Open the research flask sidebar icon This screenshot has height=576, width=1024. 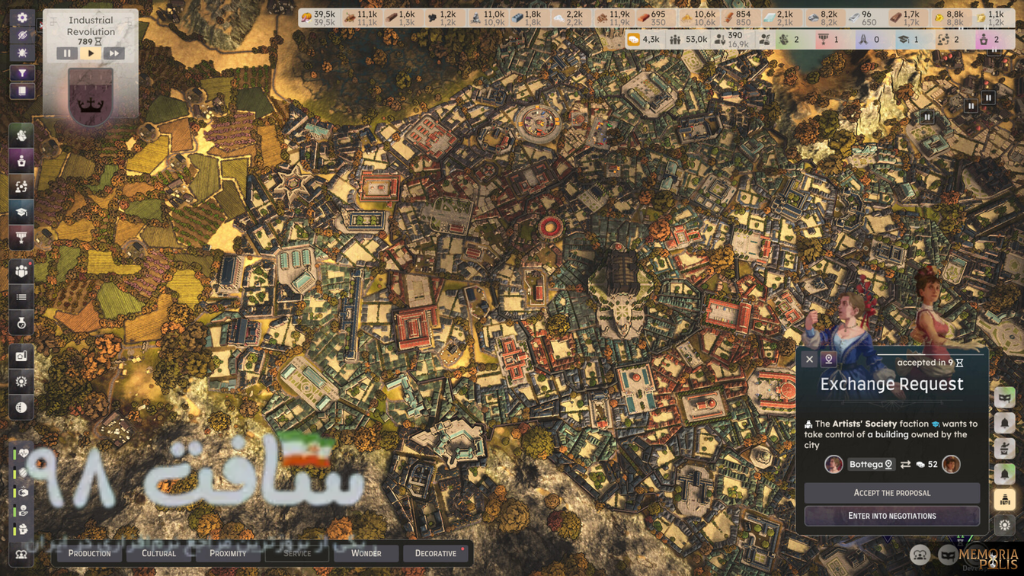[x=22, y=323]
